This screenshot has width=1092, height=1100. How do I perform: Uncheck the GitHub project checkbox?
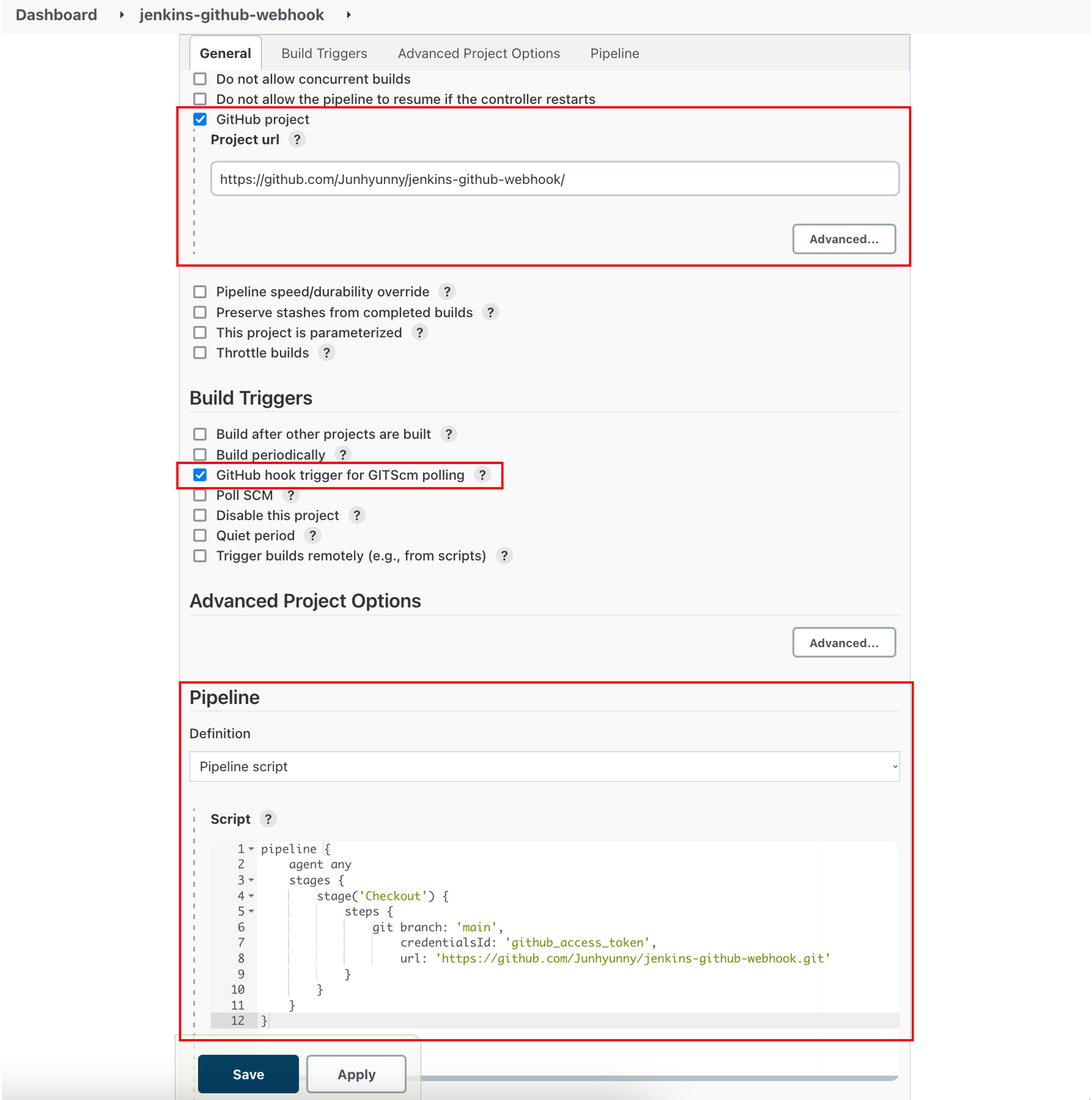click(x=200, y=120)
